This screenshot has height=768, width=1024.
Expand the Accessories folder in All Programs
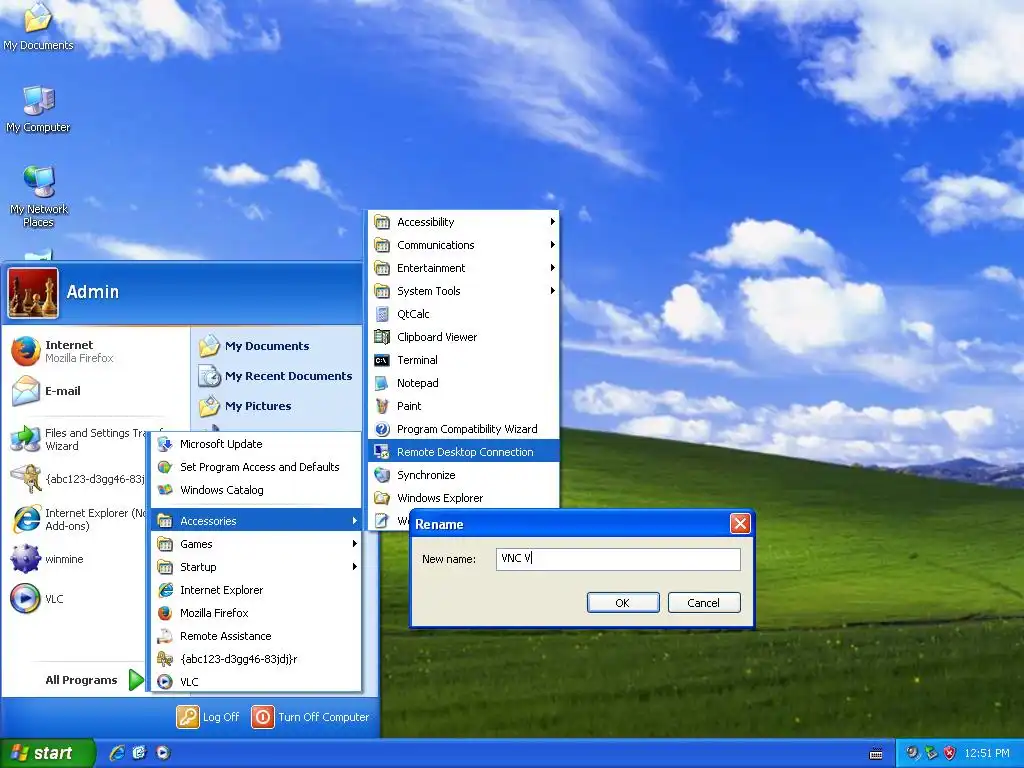256,520
